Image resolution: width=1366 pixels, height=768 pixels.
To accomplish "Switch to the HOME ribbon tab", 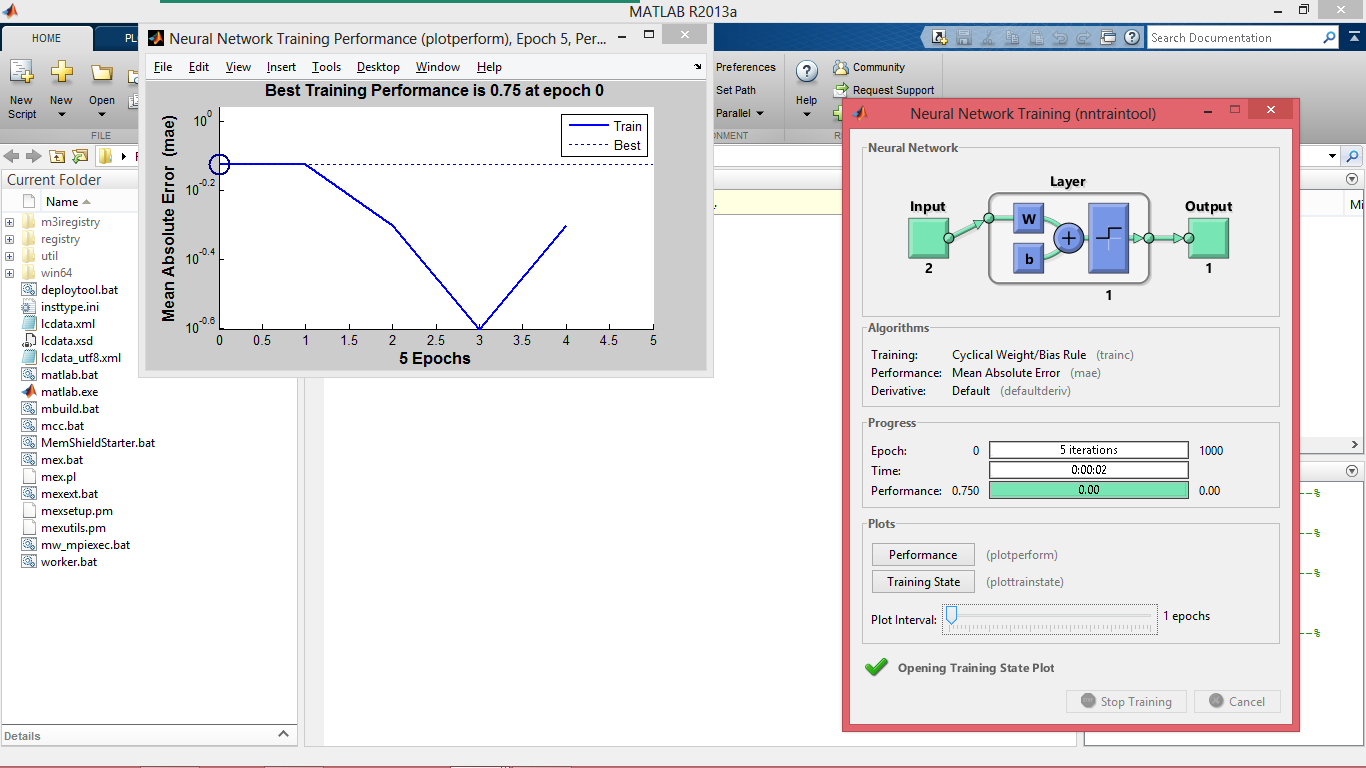I will tap(46, 37).
